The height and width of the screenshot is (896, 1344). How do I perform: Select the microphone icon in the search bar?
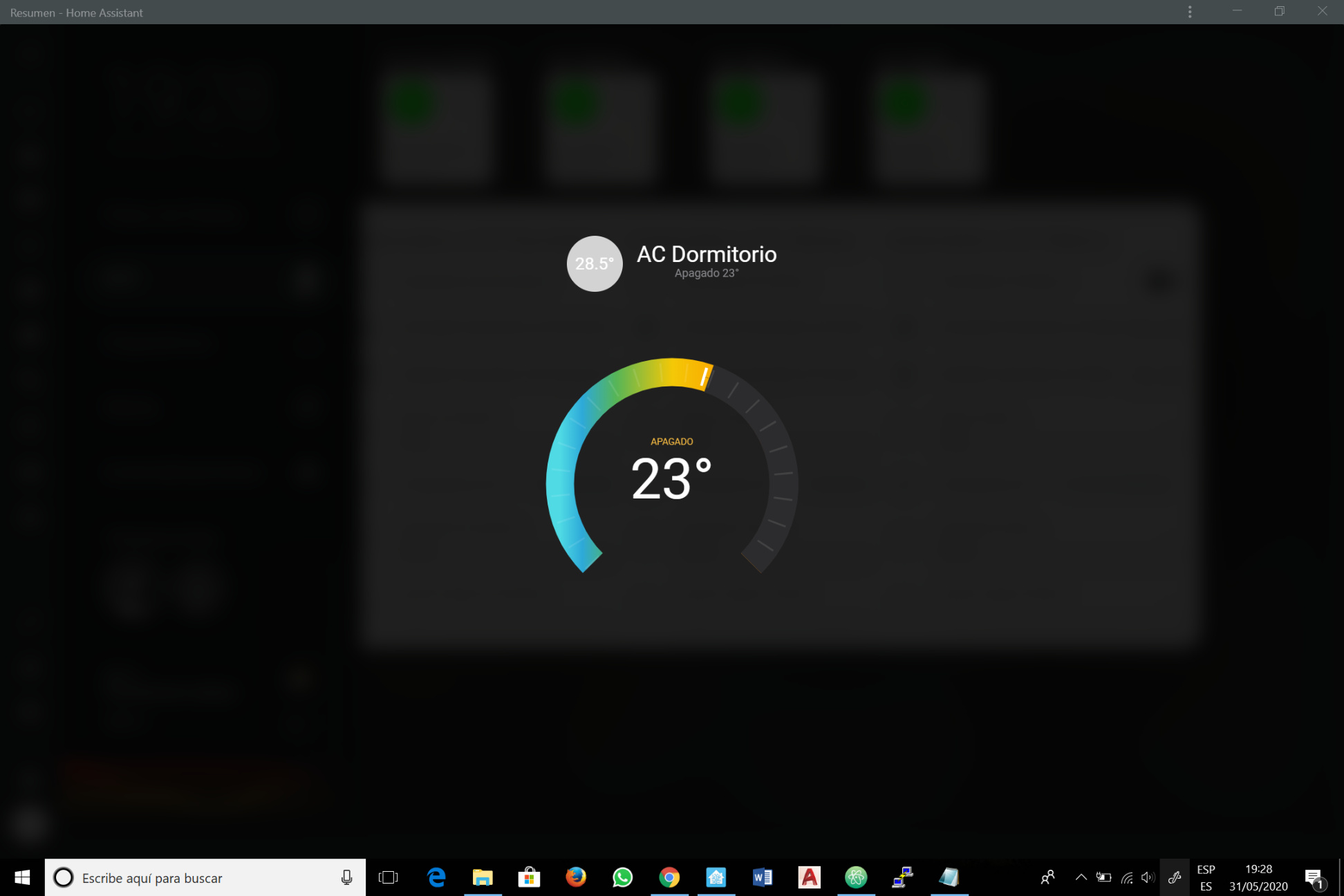click(x=347, y=877)
